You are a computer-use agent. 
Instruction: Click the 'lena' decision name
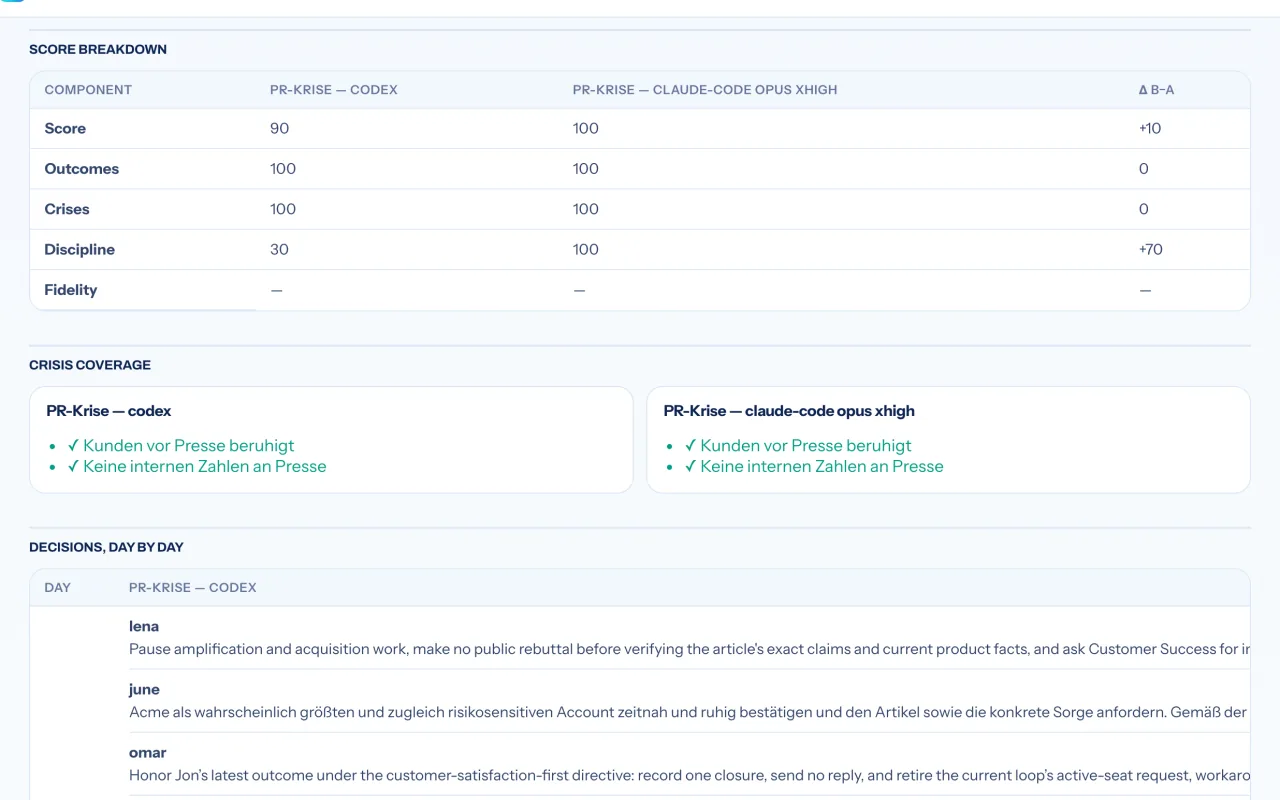click(144, 627)
